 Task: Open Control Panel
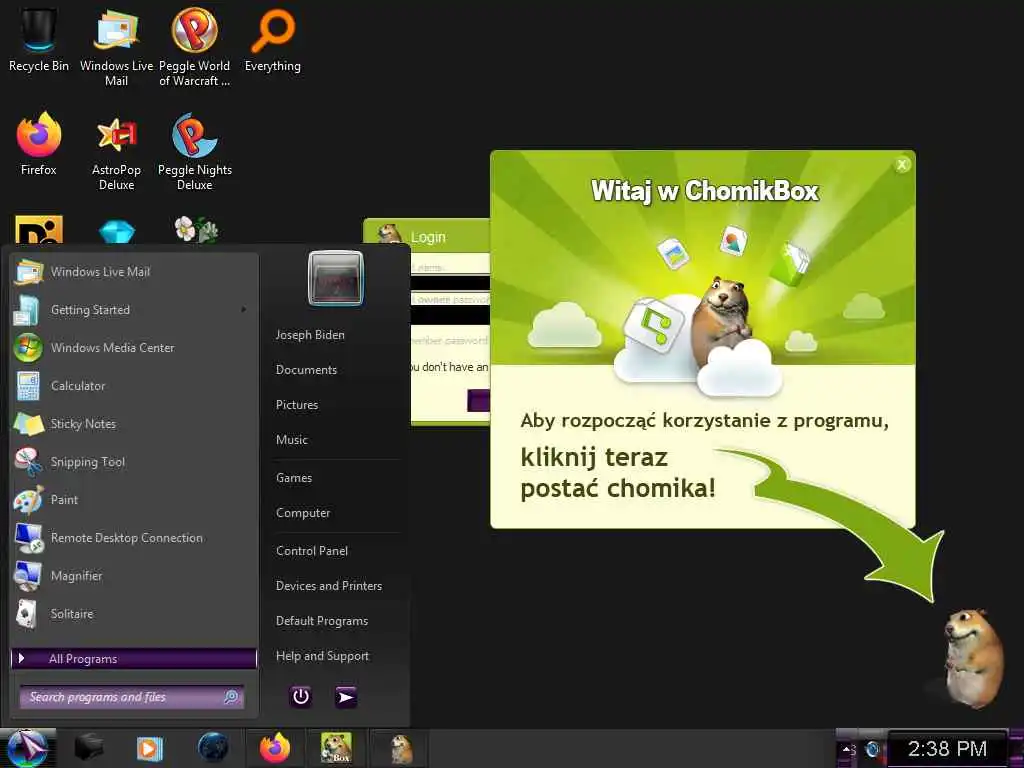(312, 551)
